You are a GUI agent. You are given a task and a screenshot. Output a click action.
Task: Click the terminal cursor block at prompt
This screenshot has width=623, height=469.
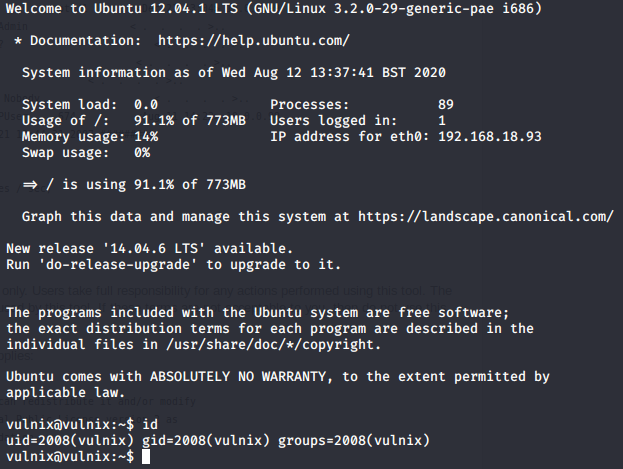(146, 456)
